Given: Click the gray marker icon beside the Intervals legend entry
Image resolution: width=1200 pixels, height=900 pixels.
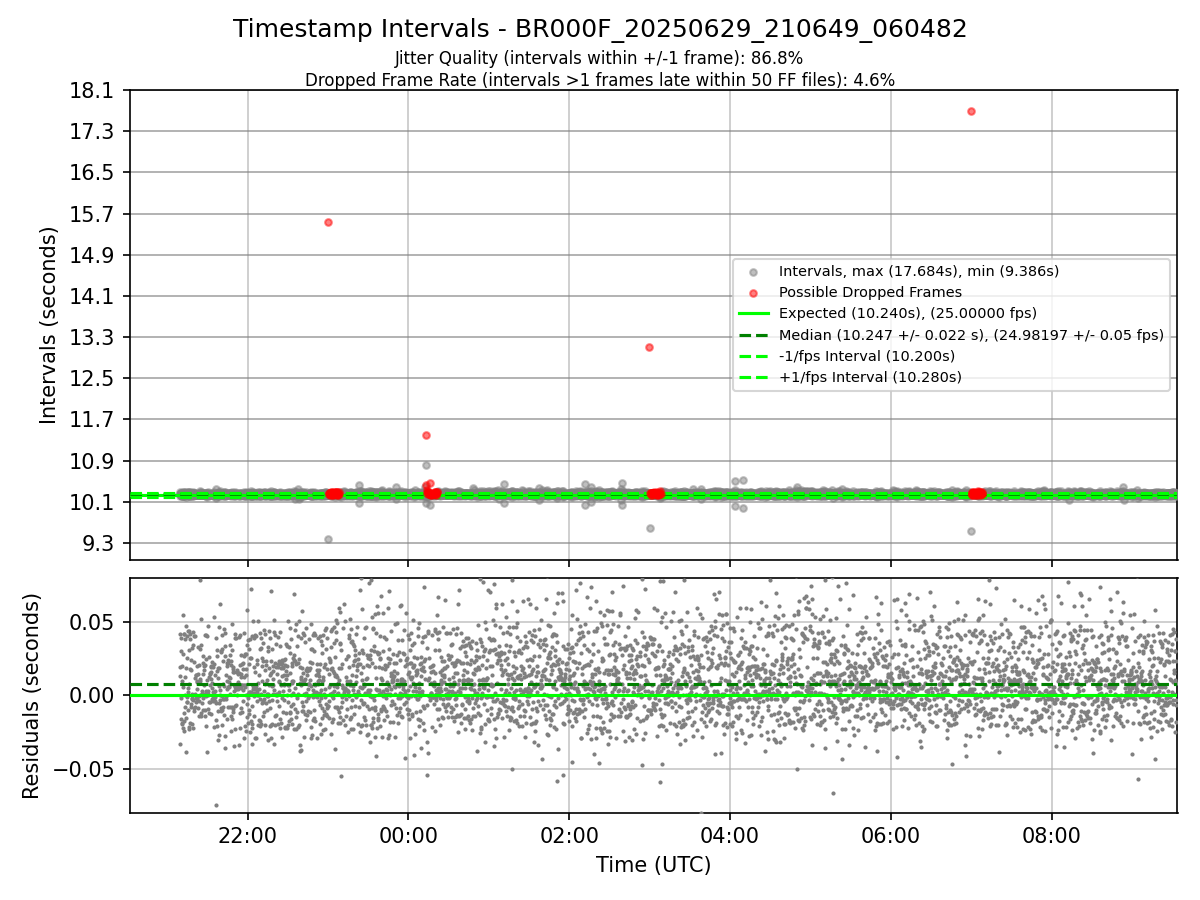Looking at the screenshot, I should (754, 271).
